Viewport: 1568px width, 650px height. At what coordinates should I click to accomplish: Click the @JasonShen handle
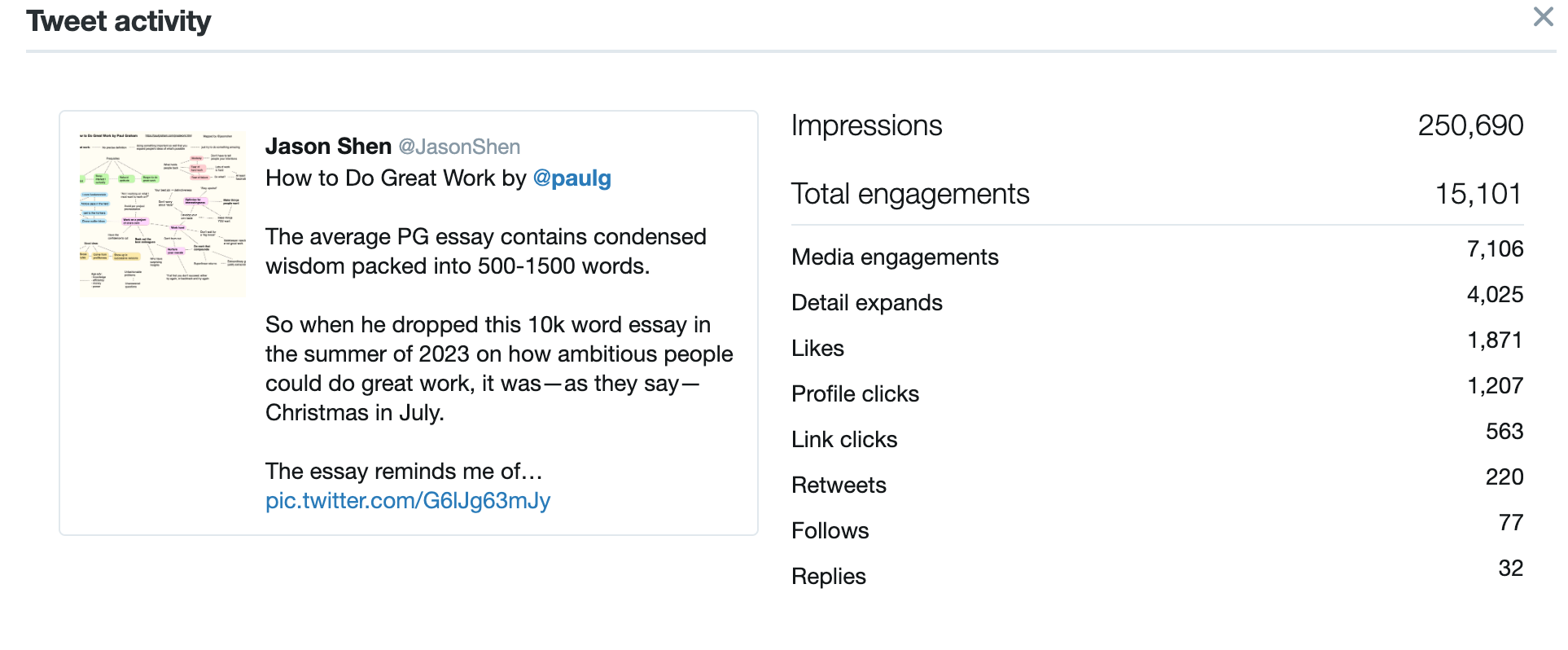click(x=459, y=147)
